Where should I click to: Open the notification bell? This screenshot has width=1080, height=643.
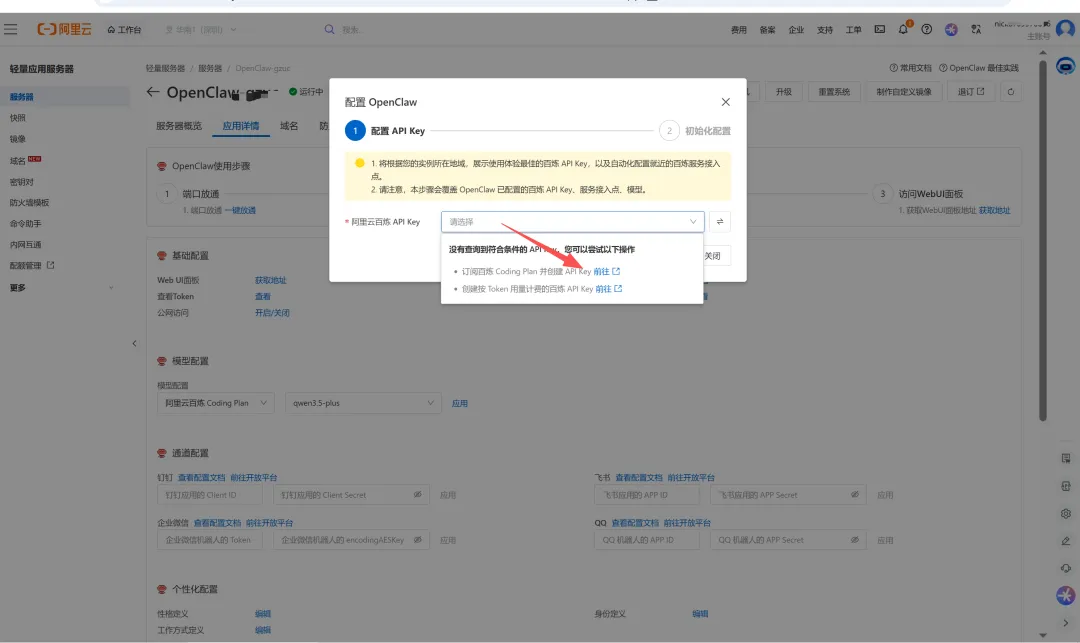pyautogui.click(x=903, y=30)
